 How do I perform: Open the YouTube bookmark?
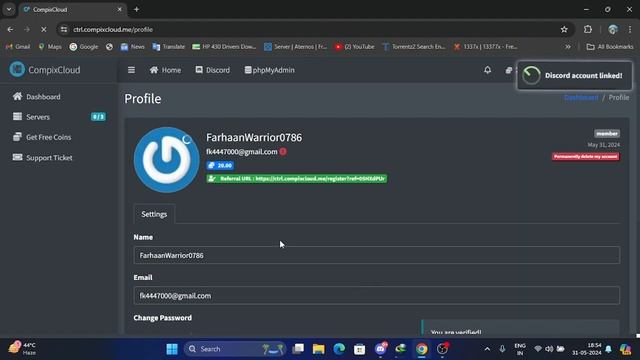pyautogui.click(x=354, y=47)
